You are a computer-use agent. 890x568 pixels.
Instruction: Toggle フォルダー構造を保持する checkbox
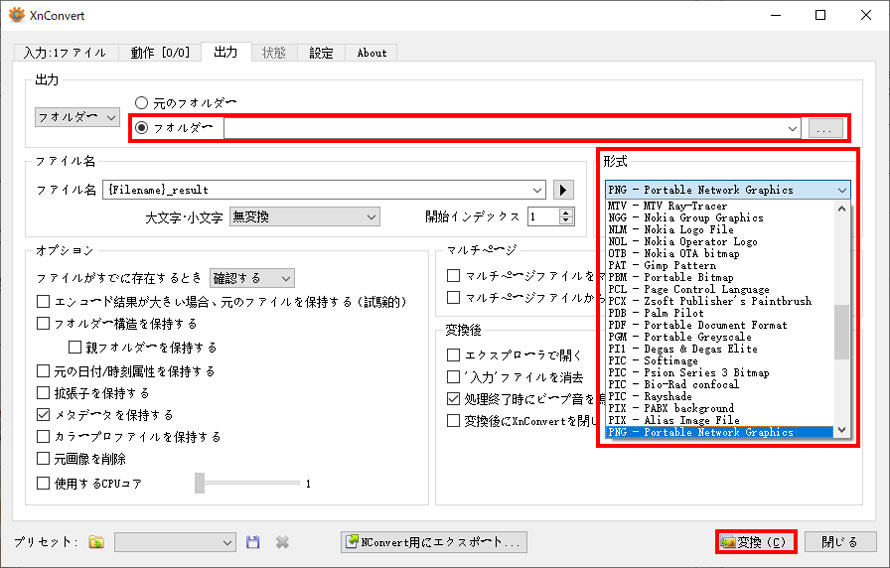[x=43, y=323]
